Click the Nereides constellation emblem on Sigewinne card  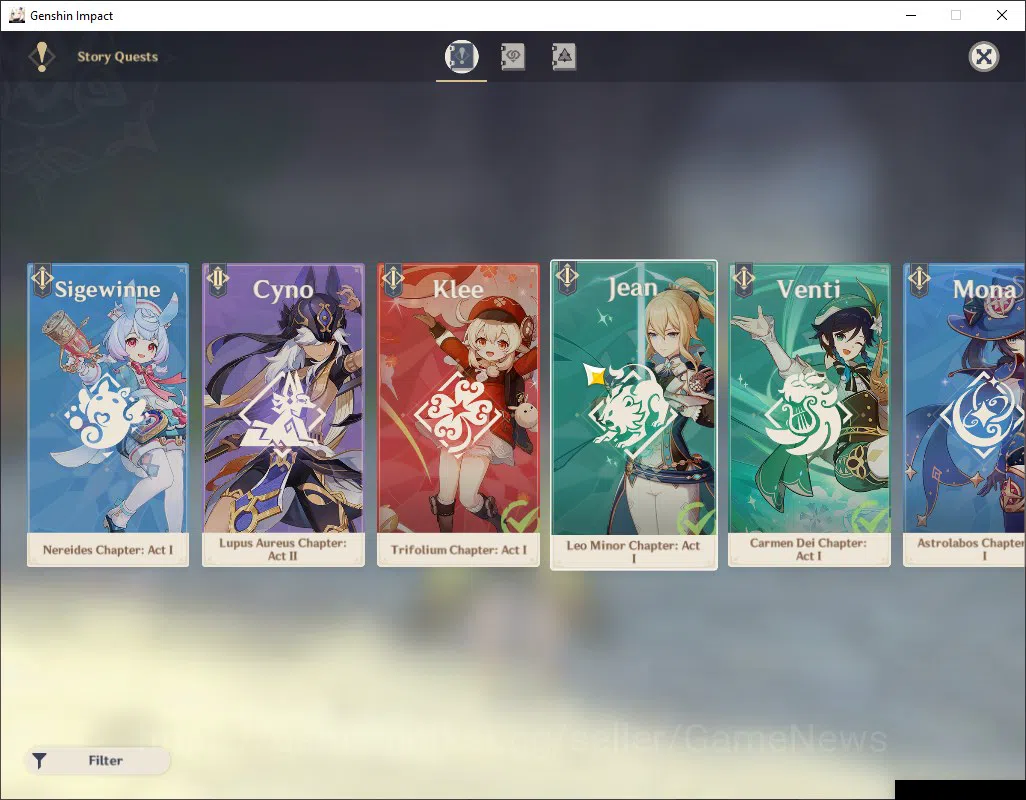pos(106,415)
